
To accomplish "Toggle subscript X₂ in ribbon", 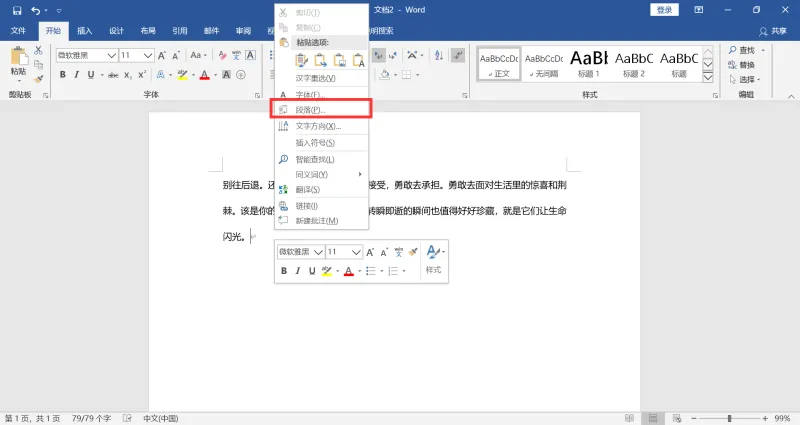I will coord(128,74).
